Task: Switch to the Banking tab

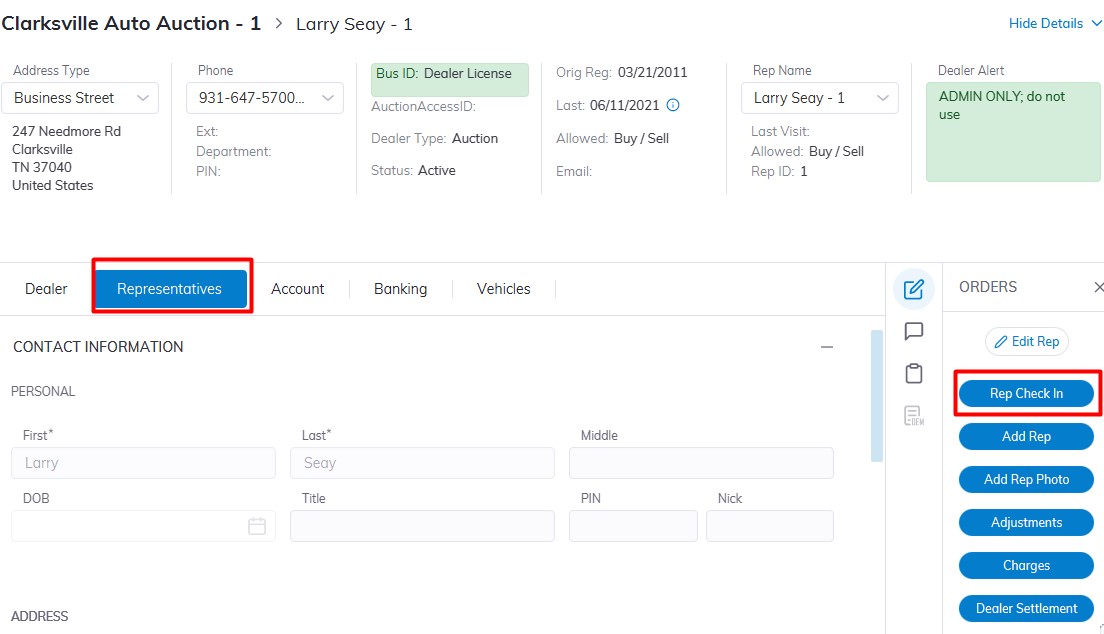Action: [x=400, y=289]
